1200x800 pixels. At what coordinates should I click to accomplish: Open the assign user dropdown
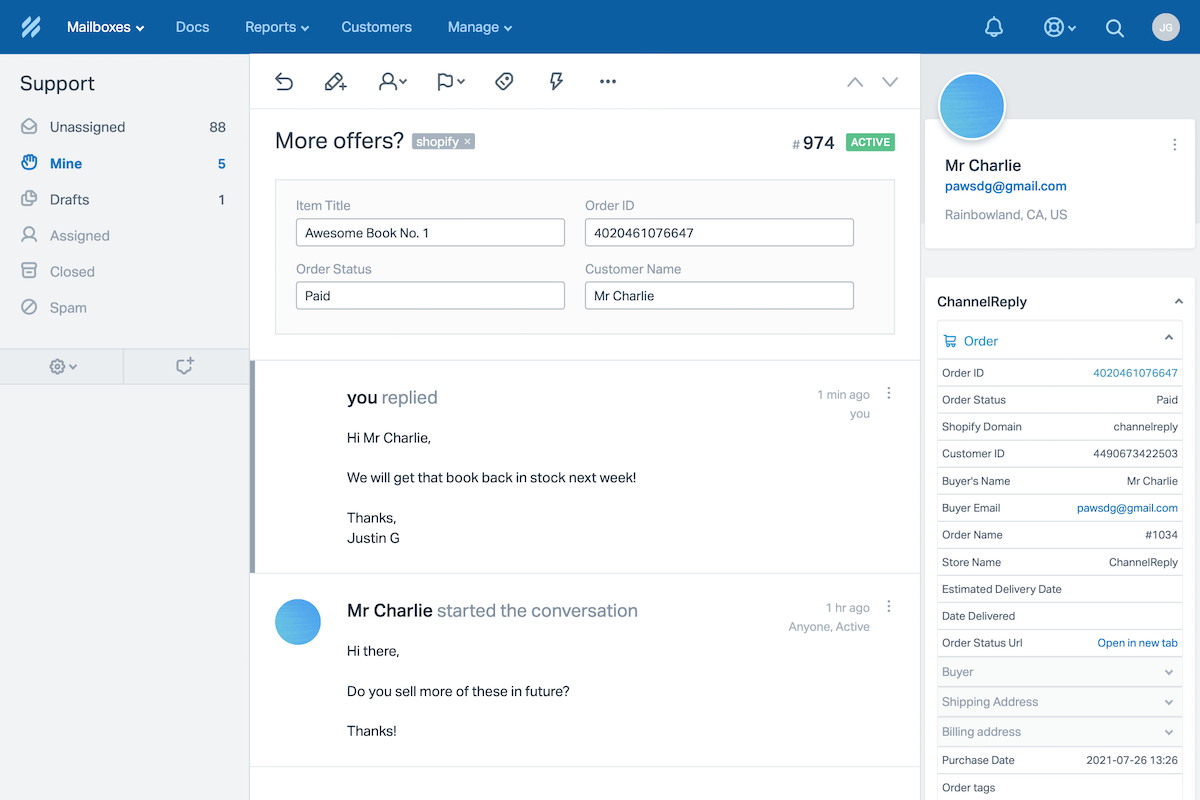pos(392,82)
